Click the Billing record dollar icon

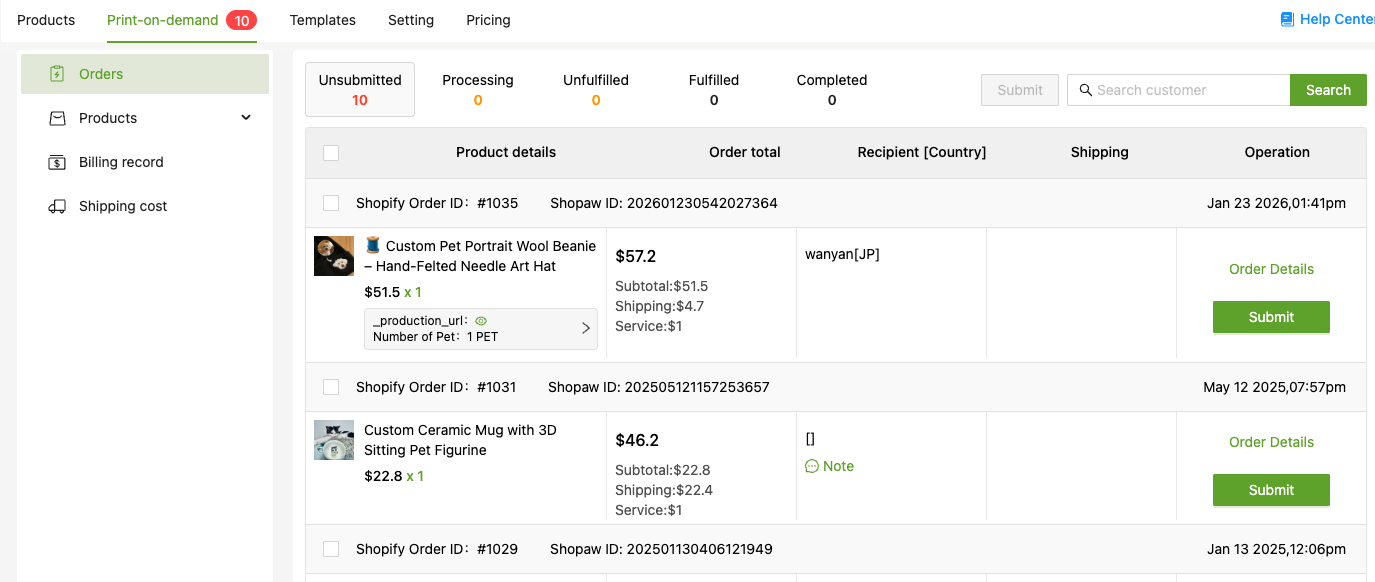(x=58, y=162)
